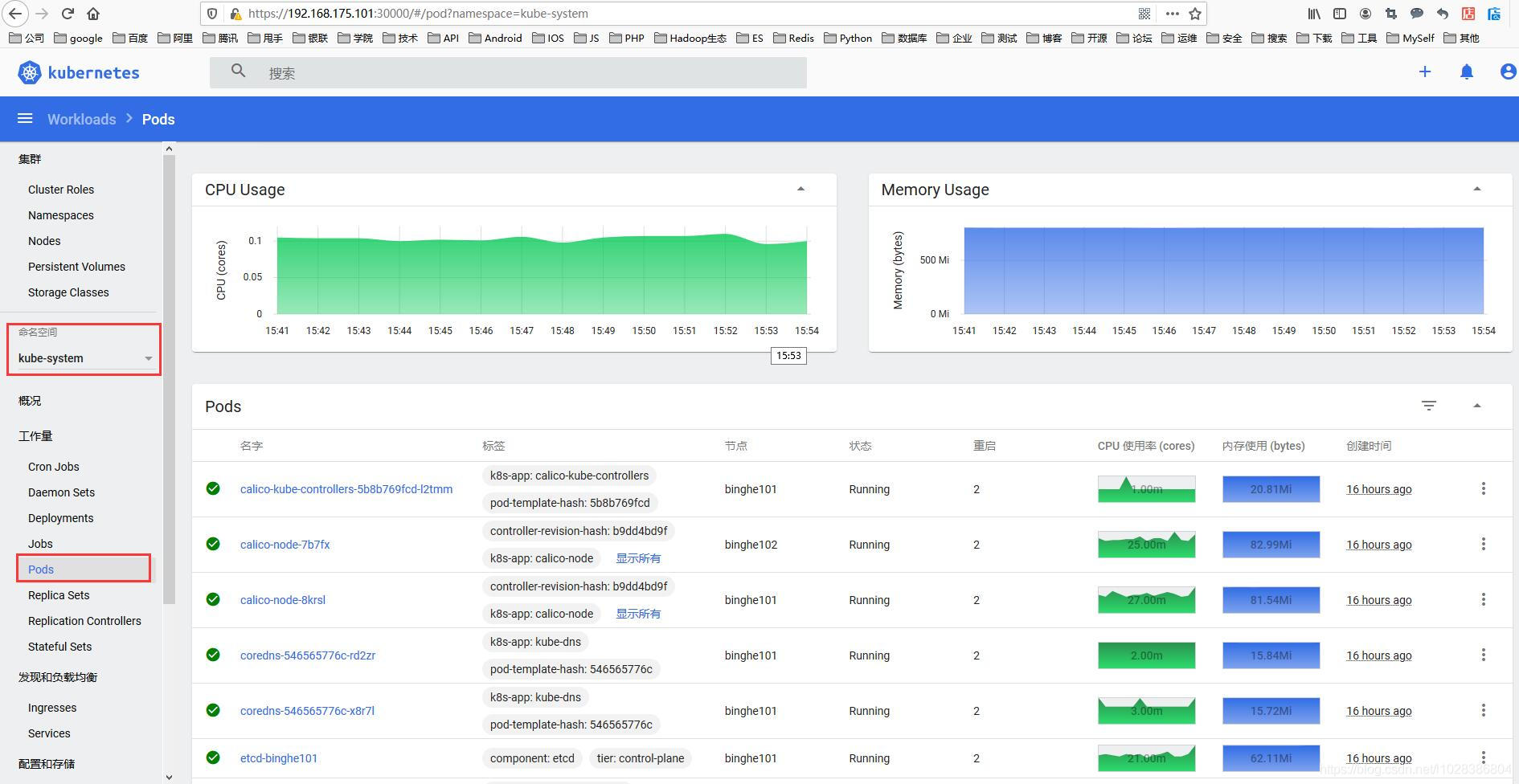Open pod etcd-binghe101 link

(279, 758)
